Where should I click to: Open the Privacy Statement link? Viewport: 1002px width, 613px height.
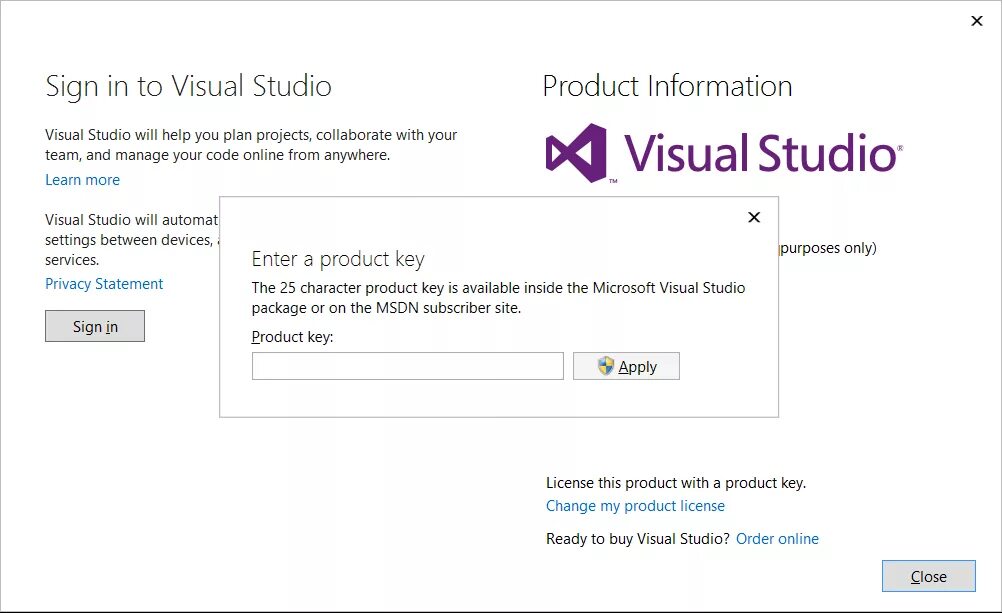point(104,284)
